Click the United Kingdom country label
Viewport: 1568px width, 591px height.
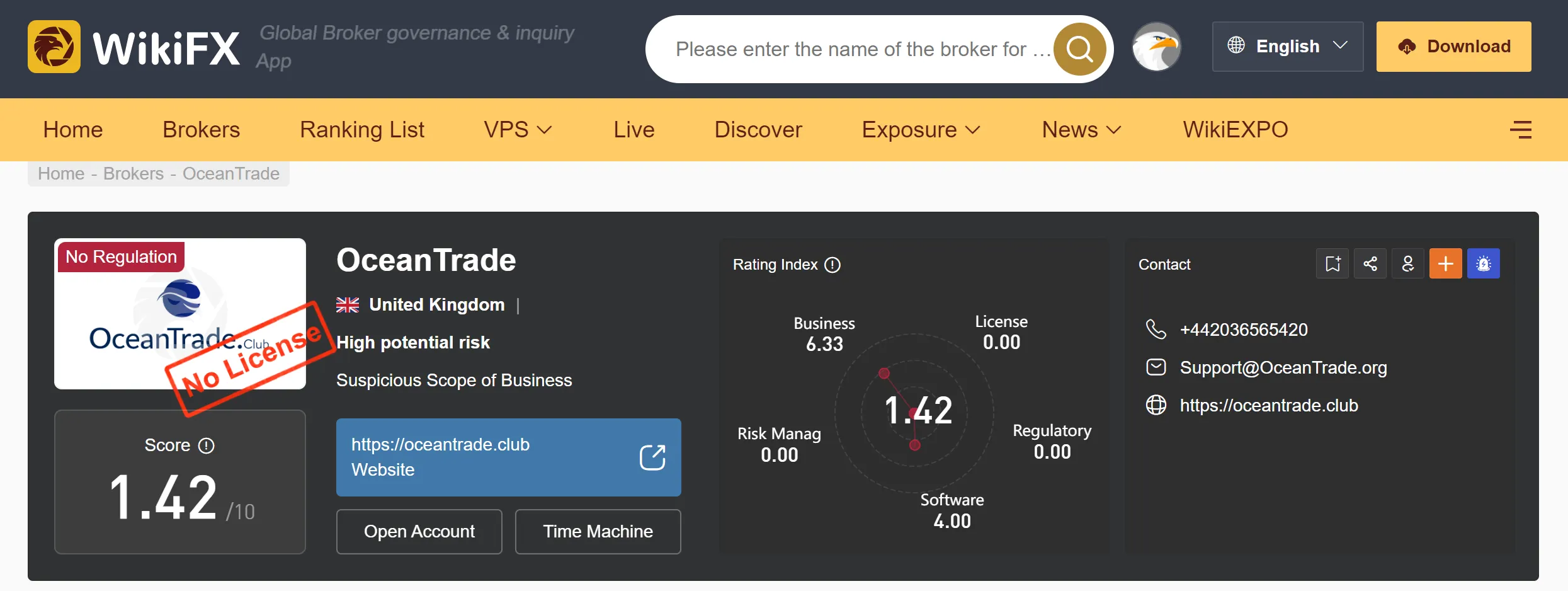[x=437, y=305]
